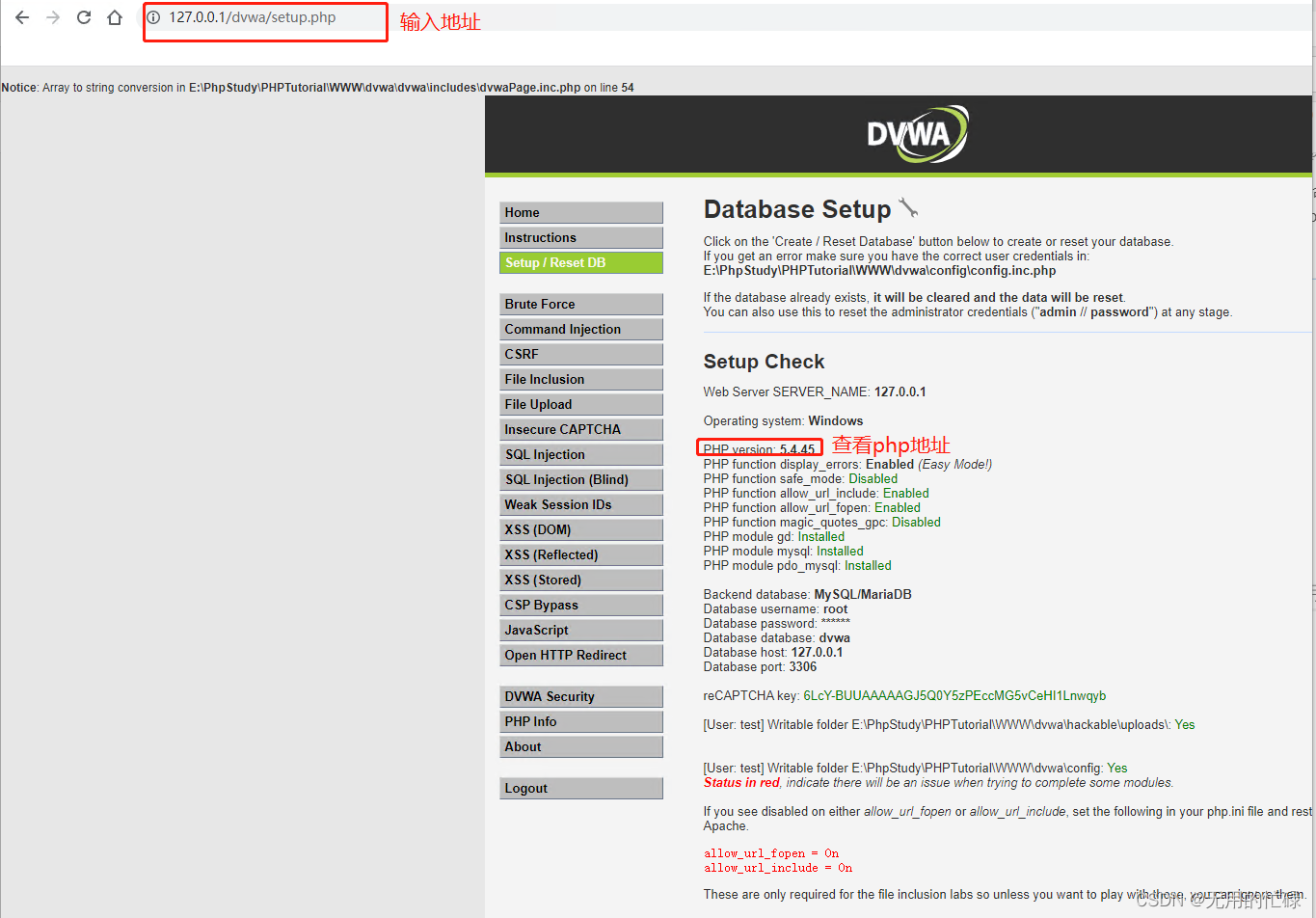The height and width of the screenshot is (918, 1316).
Task: Click the magic_quotes_gpc: Disabled line
Action: [x=821, y=522]
